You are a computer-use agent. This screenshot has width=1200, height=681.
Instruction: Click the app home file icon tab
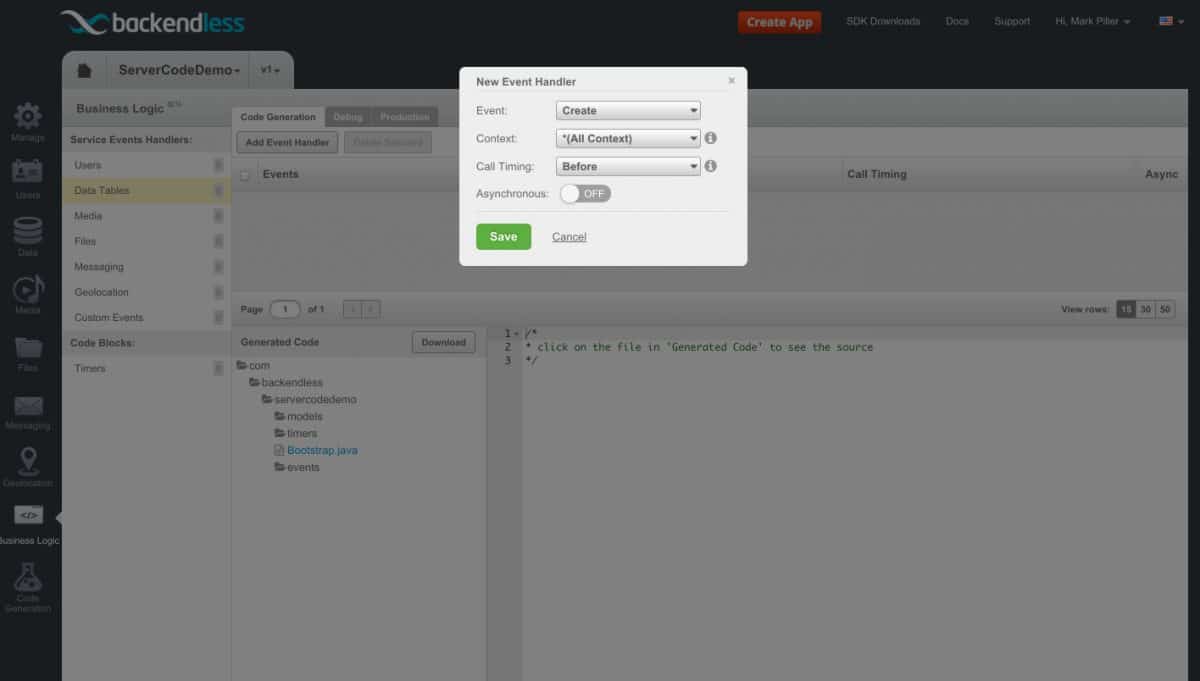tap(85, 71)
